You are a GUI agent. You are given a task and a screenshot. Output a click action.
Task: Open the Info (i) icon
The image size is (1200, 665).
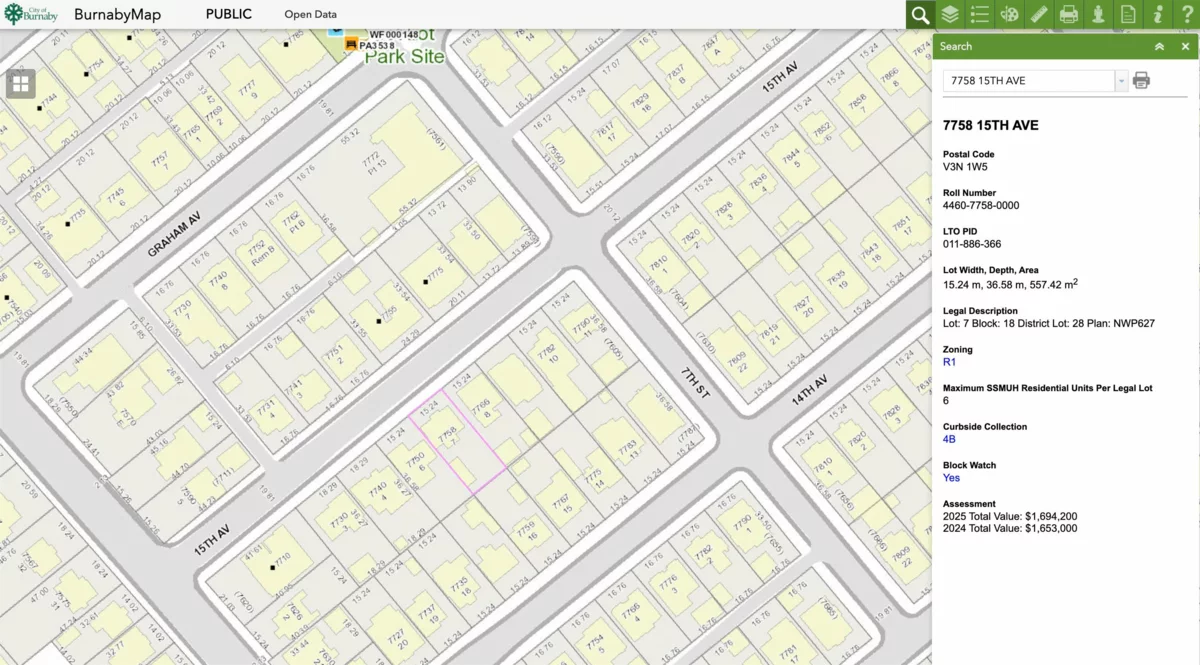[x=1158, y=15]
